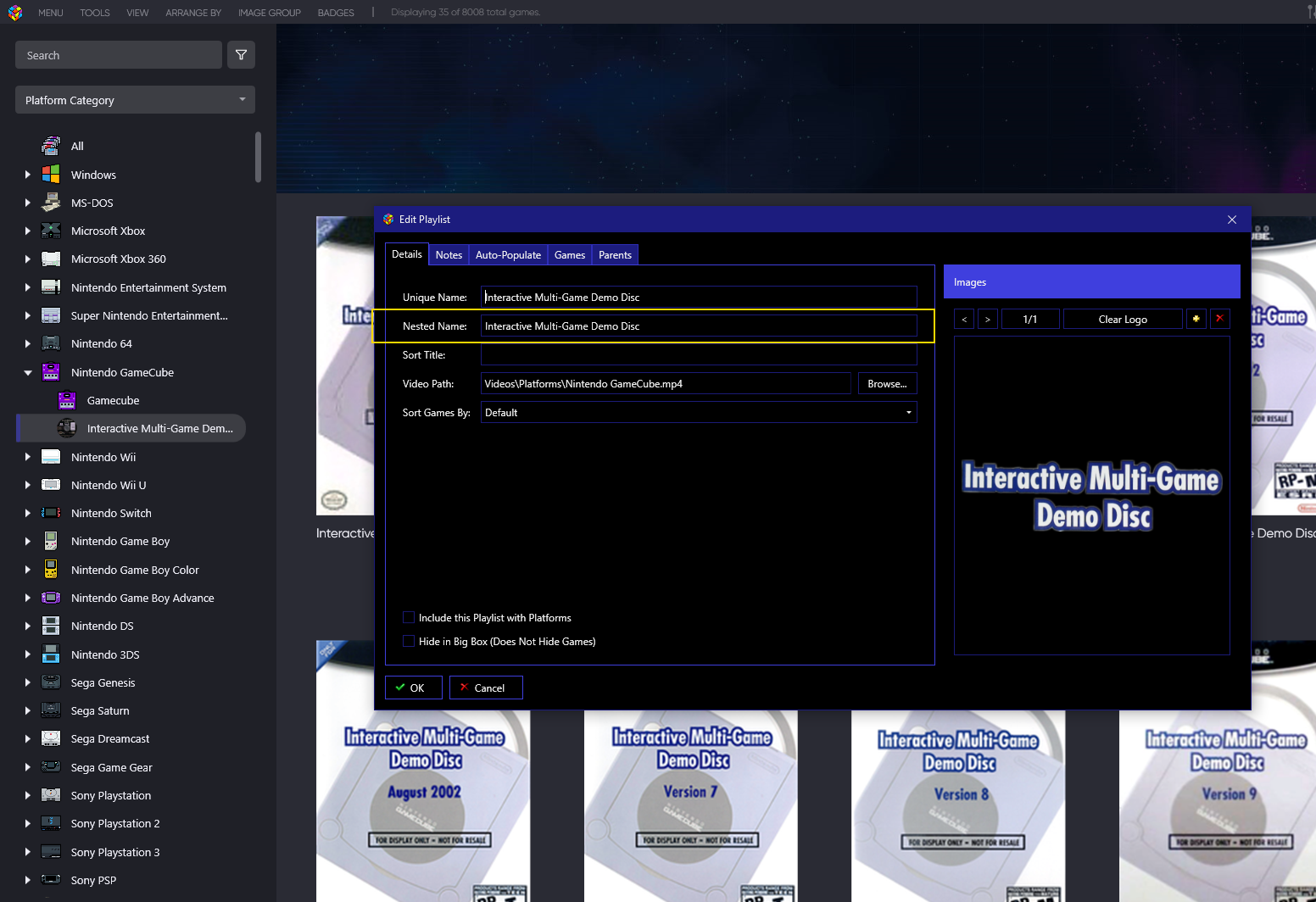Open the Platform Category dropdown
This screenshot has width=1316, height=902.
pyautogui.click(x=135, y=100)
